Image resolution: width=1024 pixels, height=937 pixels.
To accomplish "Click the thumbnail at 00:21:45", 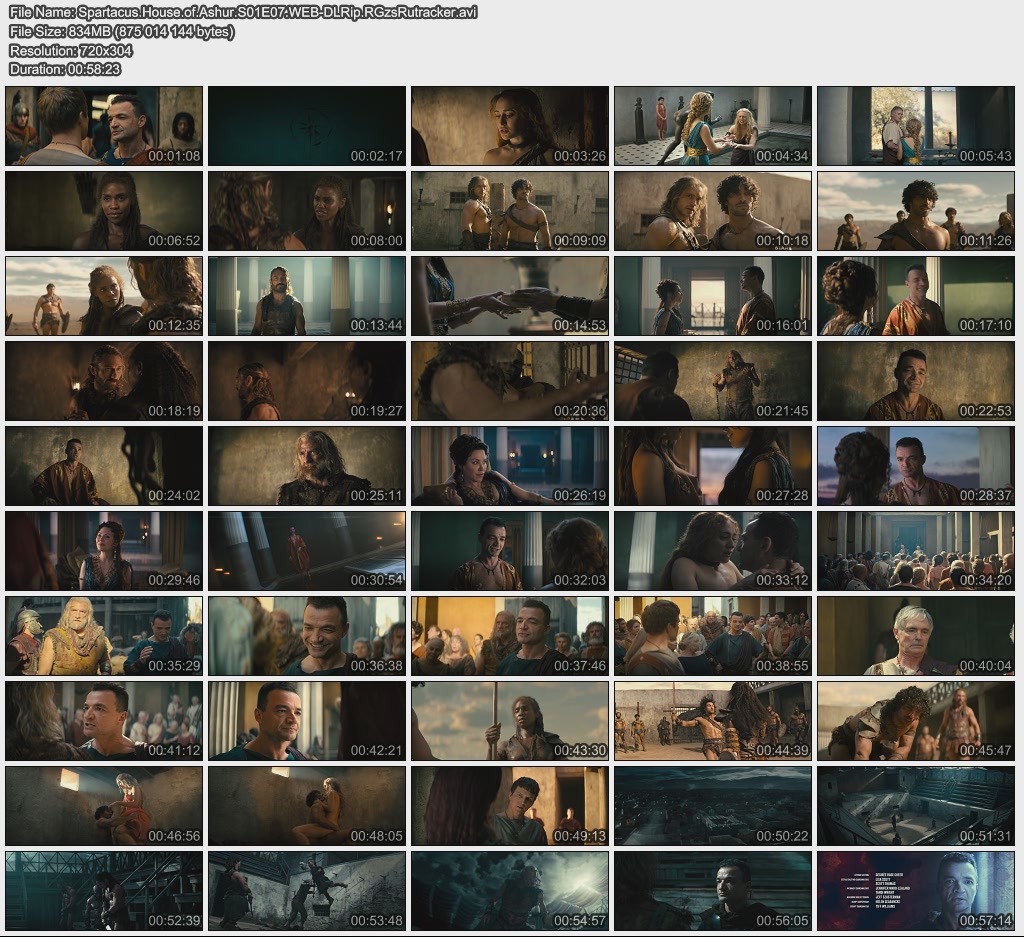I will [x=713, y=381].
